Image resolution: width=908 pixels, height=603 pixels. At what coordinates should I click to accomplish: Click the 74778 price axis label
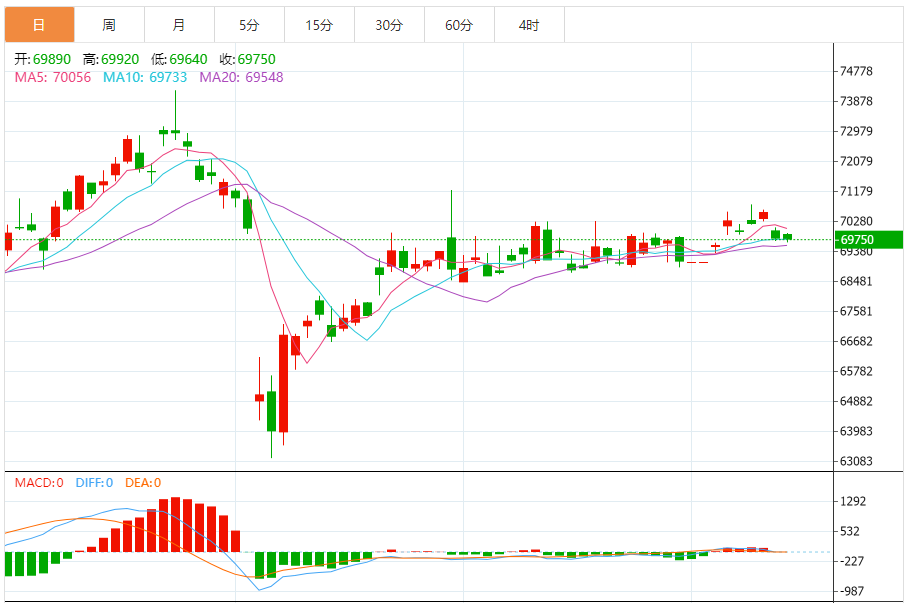pos(856,71)
